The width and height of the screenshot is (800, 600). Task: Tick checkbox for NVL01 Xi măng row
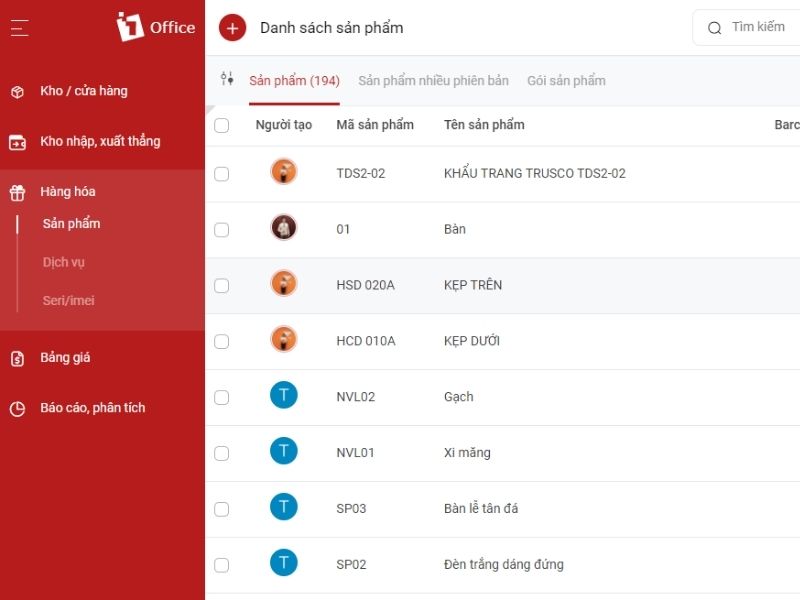pos(221,453)
